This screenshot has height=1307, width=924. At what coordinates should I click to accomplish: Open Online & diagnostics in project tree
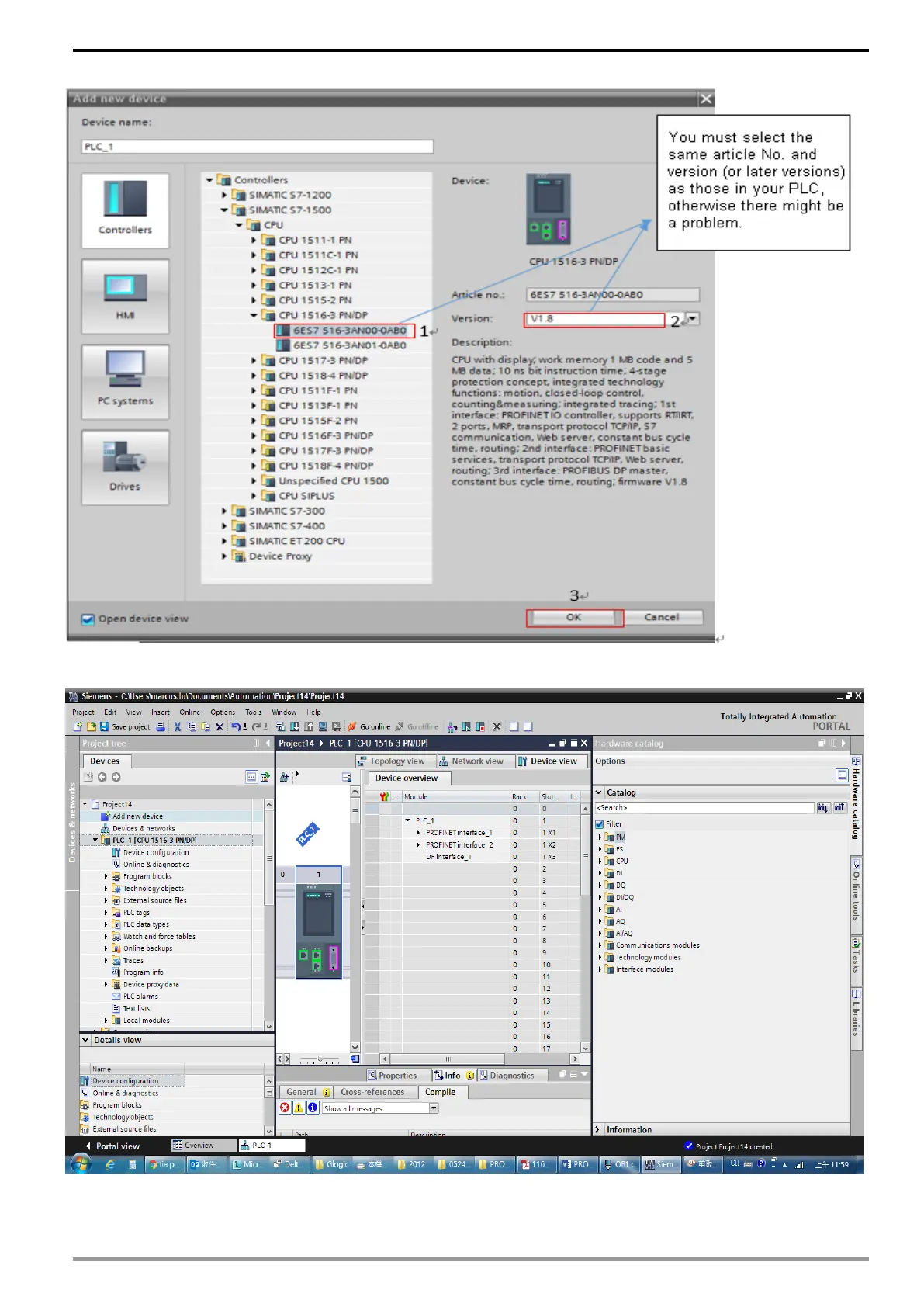[155, 865]
